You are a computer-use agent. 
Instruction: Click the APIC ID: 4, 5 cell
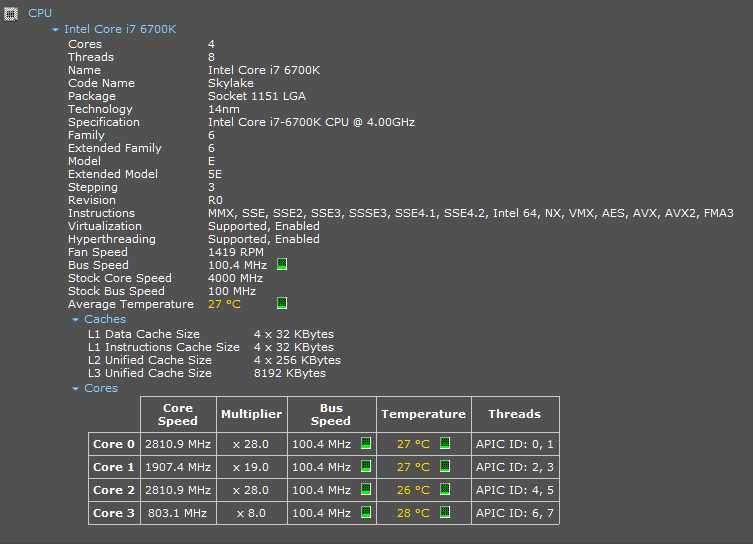[515, 490]
